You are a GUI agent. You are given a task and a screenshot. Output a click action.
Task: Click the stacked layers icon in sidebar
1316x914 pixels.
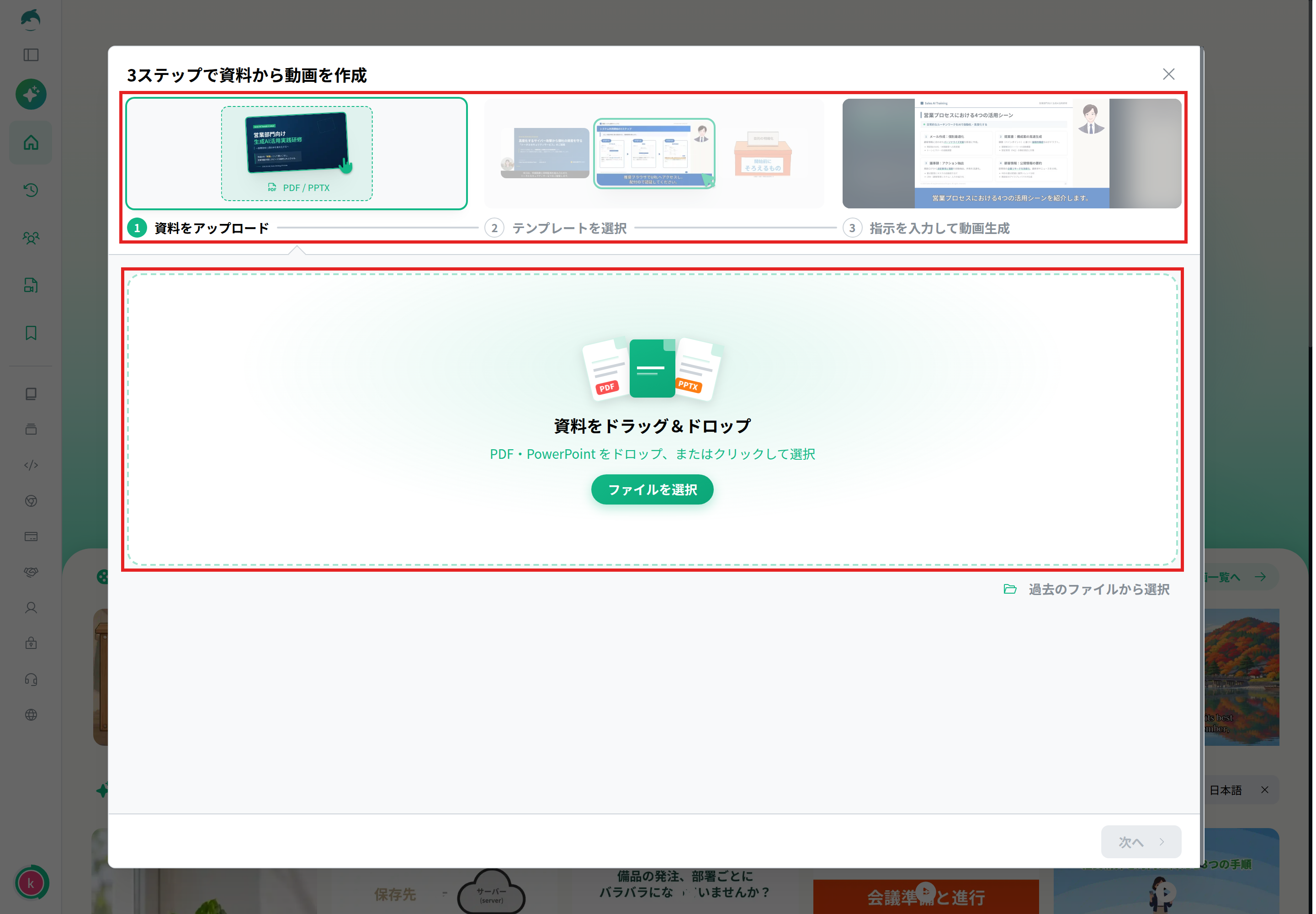click(x=31, y=430)
